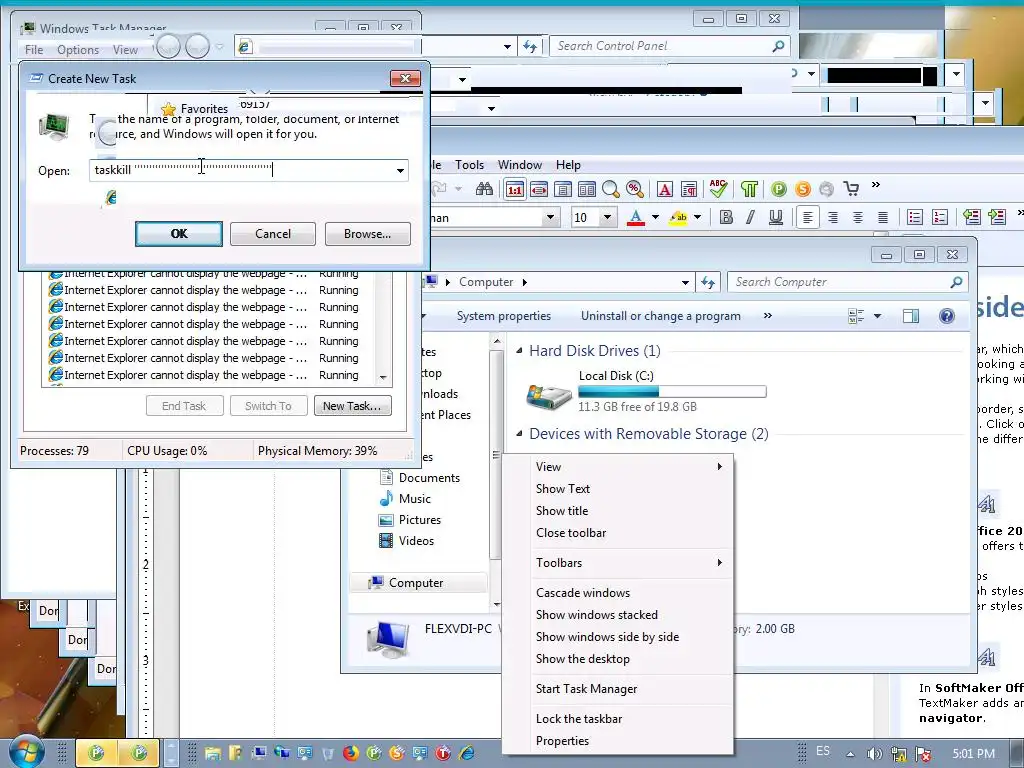Click the full page view icon

[562, 189]
